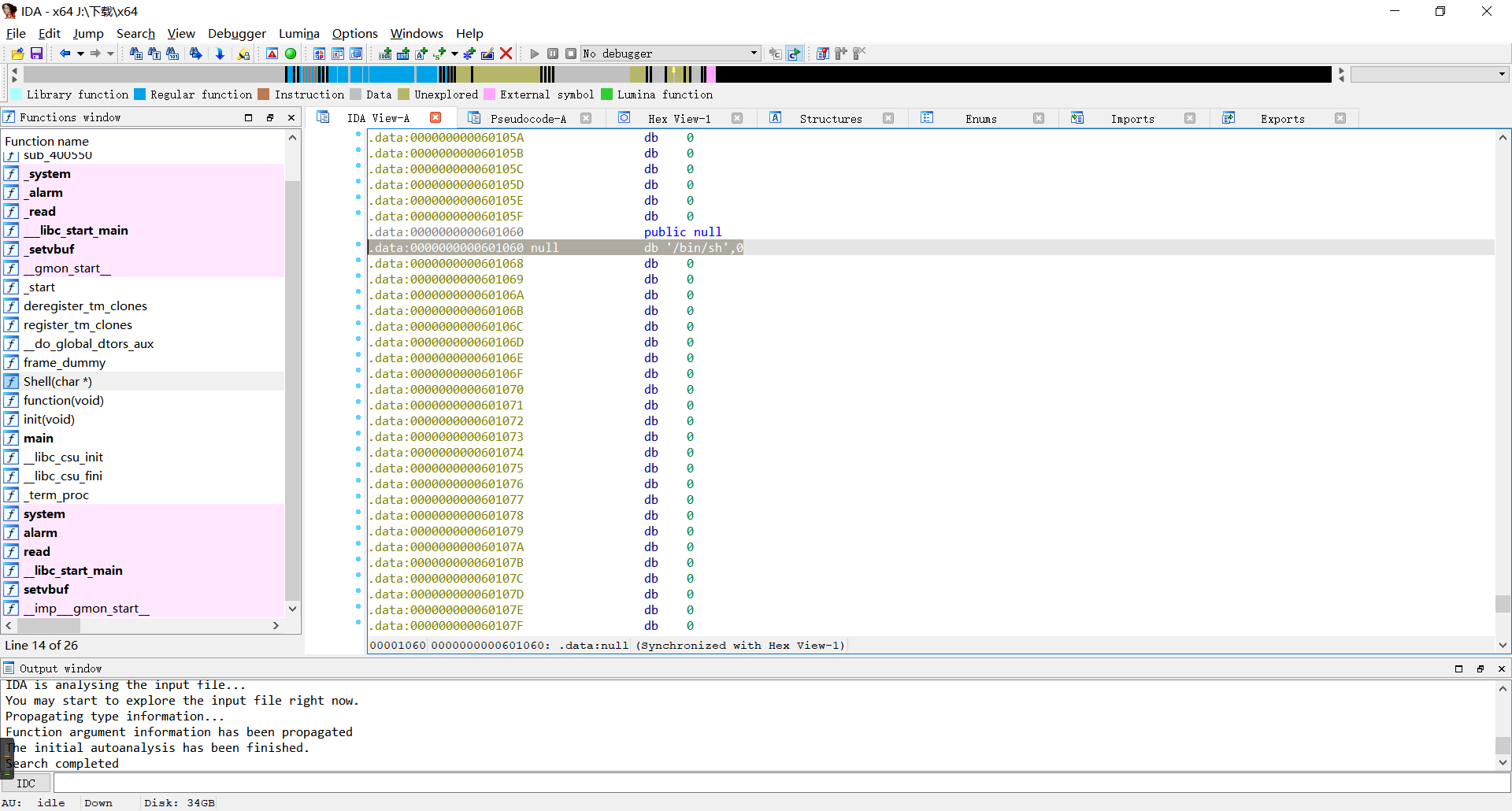Click the red warning triangle toolbar icon

coord(272,54)
